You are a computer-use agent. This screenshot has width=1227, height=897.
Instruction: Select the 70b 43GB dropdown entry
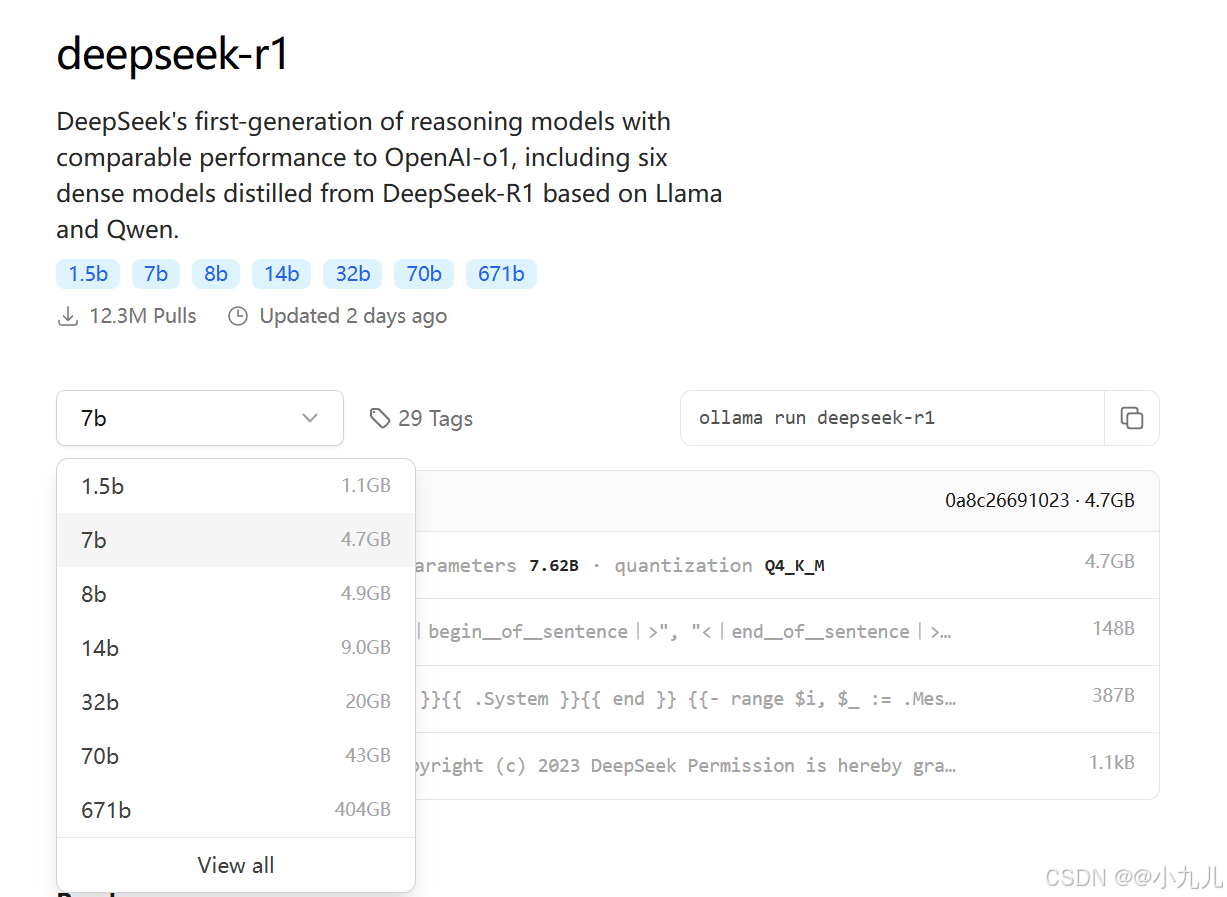236,756
